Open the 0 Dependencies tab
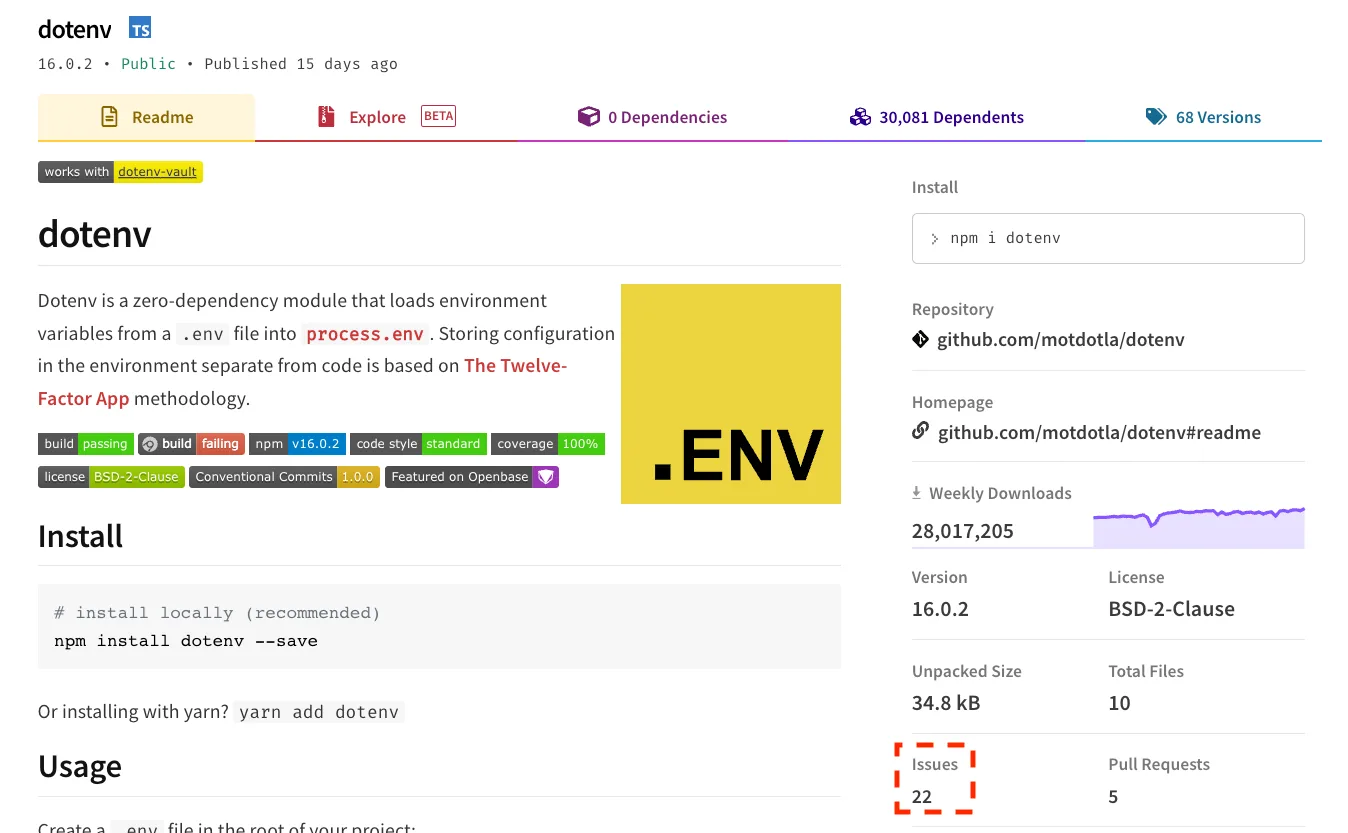This screenshot has width=1348, height=833. tap(653, 117)
